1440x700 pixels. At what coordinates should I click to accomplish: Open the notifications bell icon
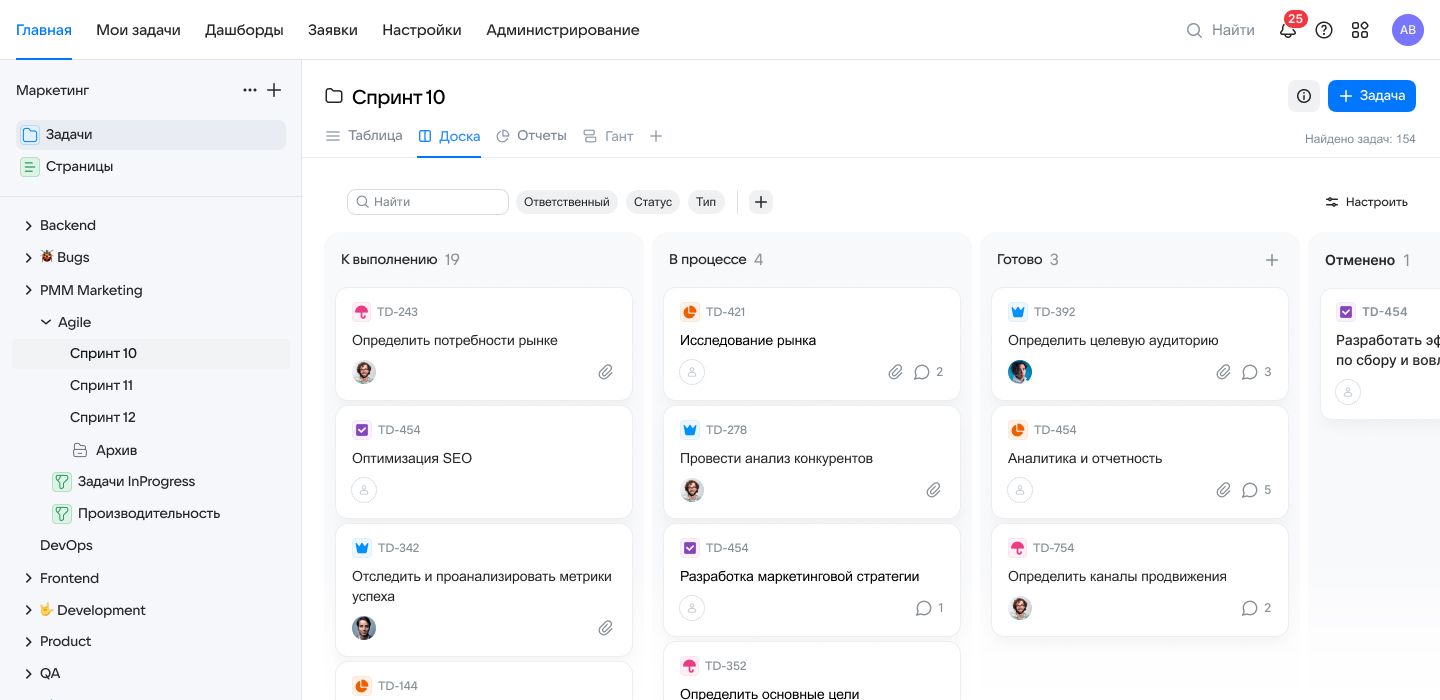click(x=1288, y=30)
